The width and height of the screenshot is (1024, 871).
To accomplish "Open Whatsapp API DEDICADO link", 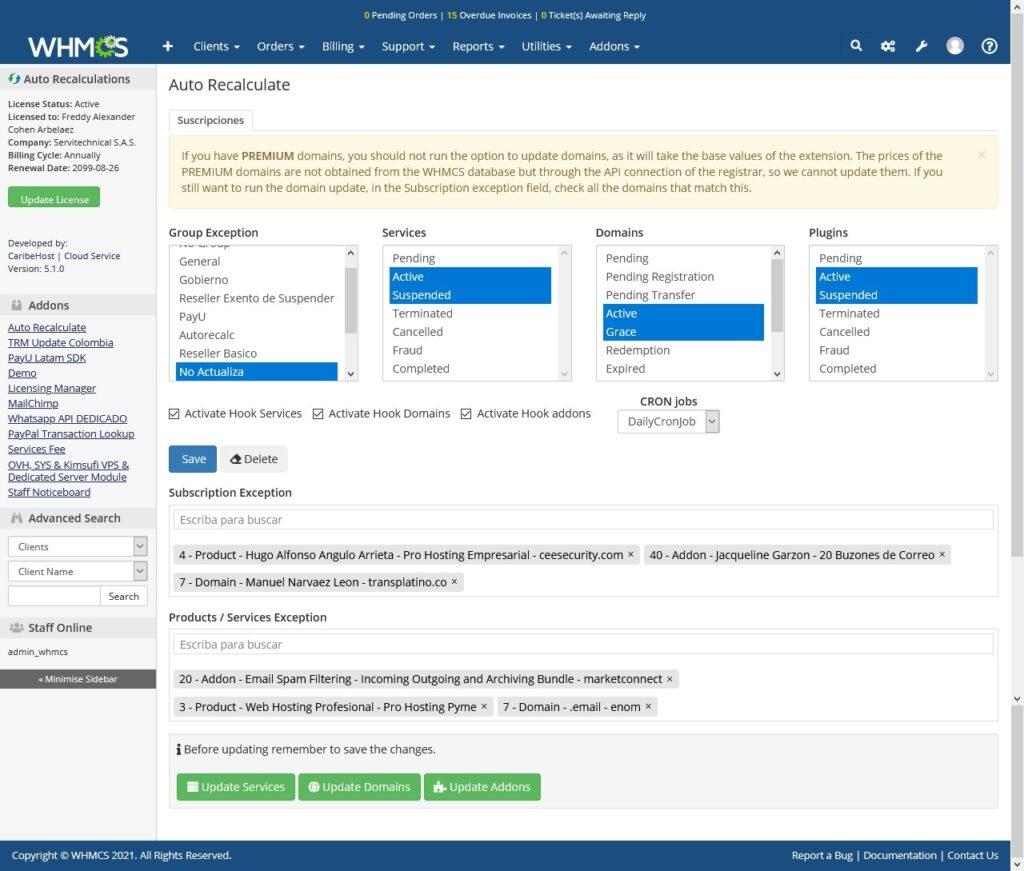I will [x=67, y=419].
